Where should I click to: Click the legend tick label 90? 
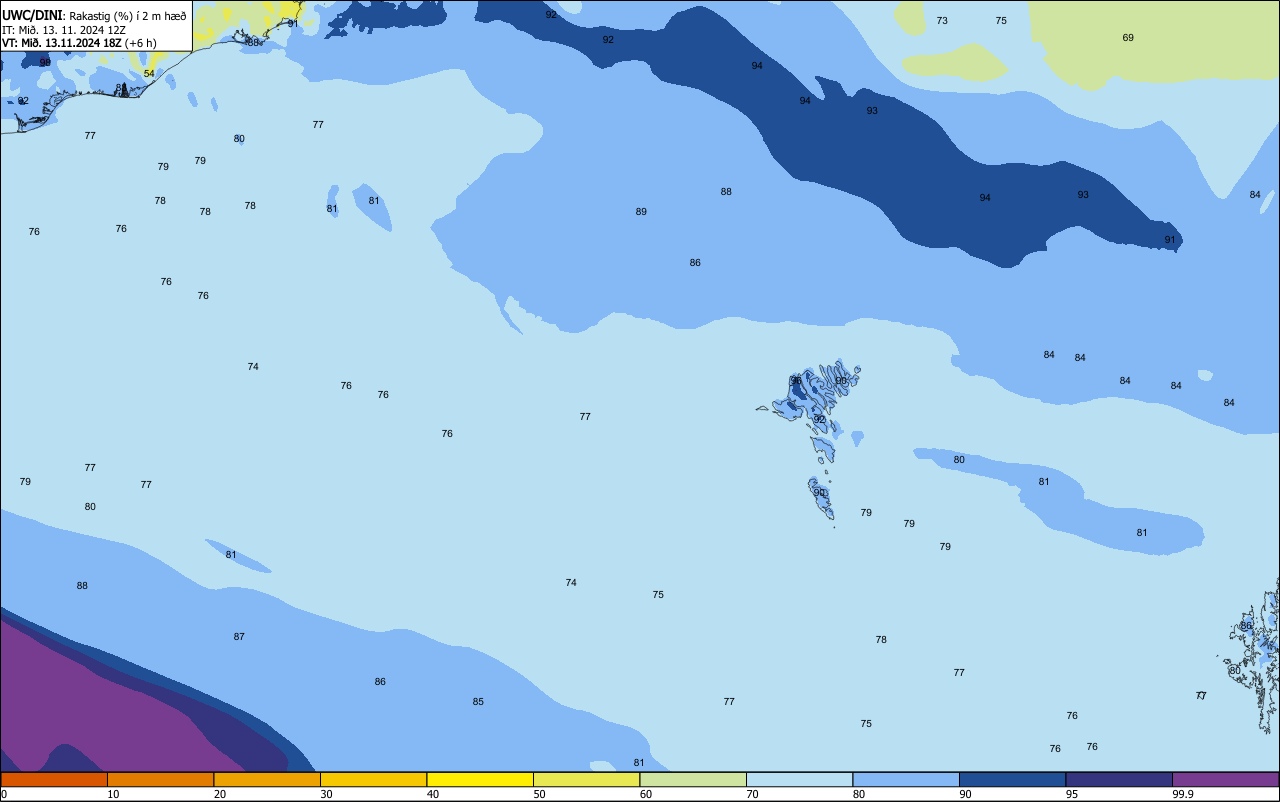pyautogui.click(x=966, y=794)
